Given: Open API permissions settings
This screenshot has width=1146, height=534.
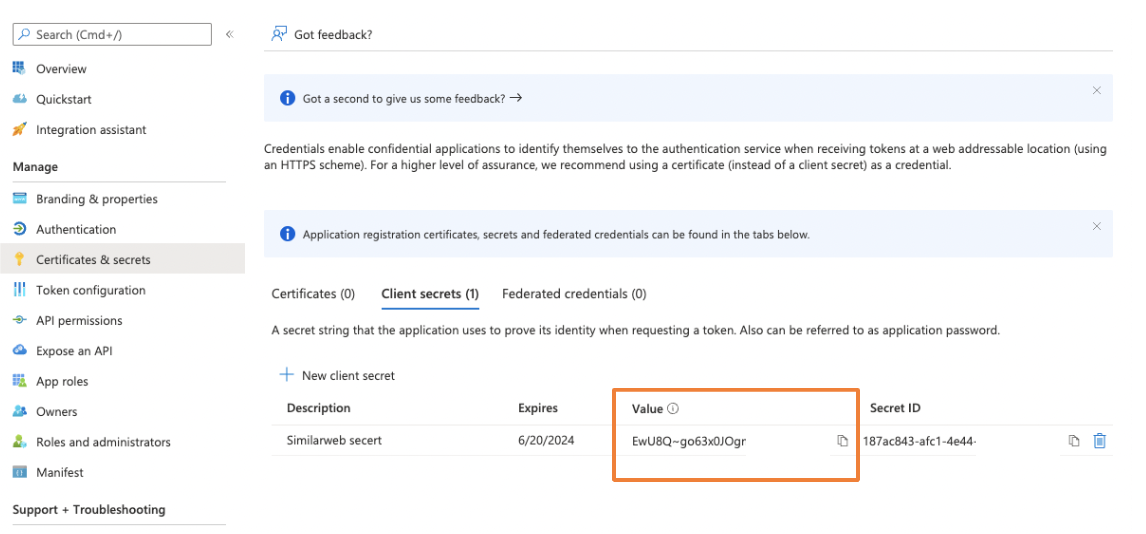Looking at the screenshot, I should tap(79, 321).
